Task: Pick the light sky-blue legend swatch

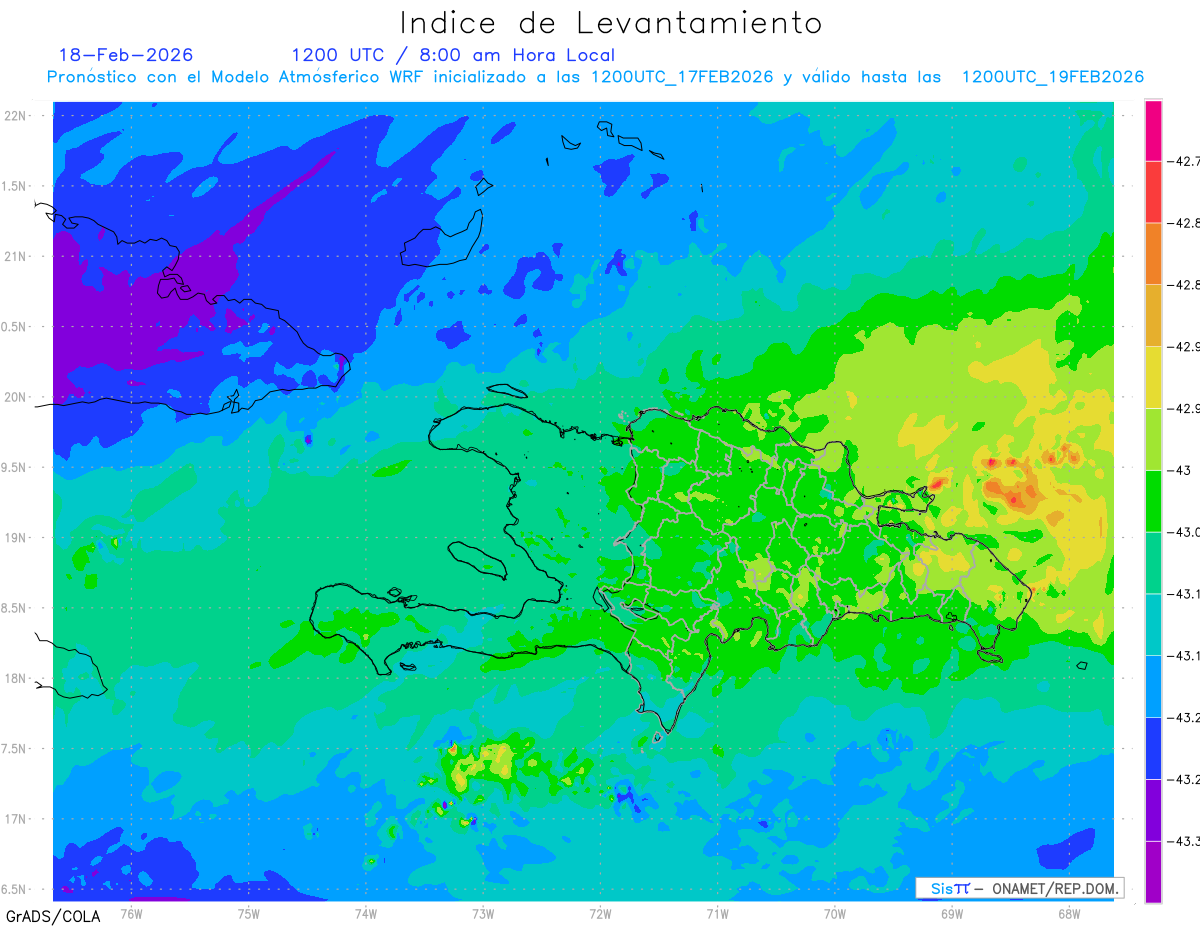Action: pyautogui.click(x=1153, y=686)
